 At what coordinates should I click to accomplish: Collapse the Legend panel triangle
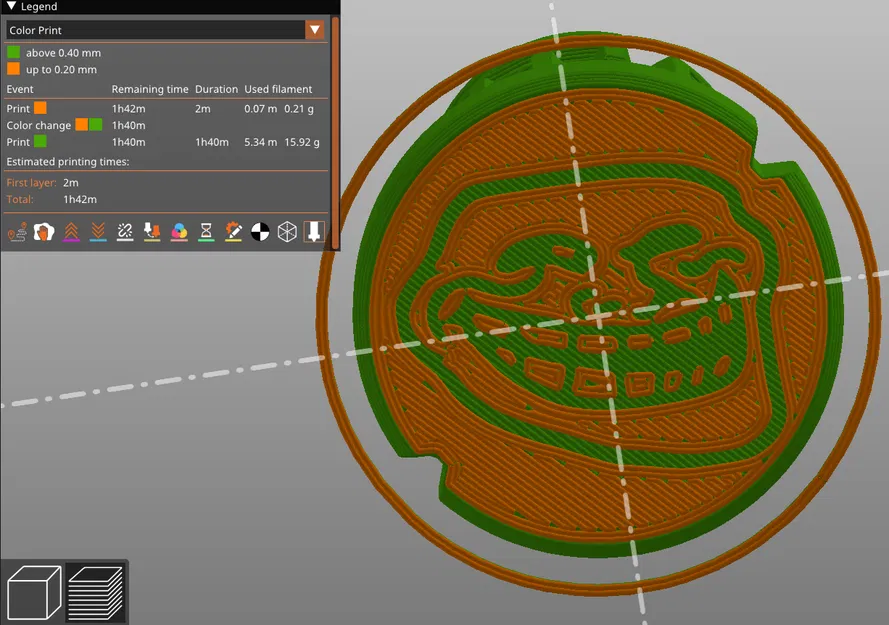[x=11, y=6]
